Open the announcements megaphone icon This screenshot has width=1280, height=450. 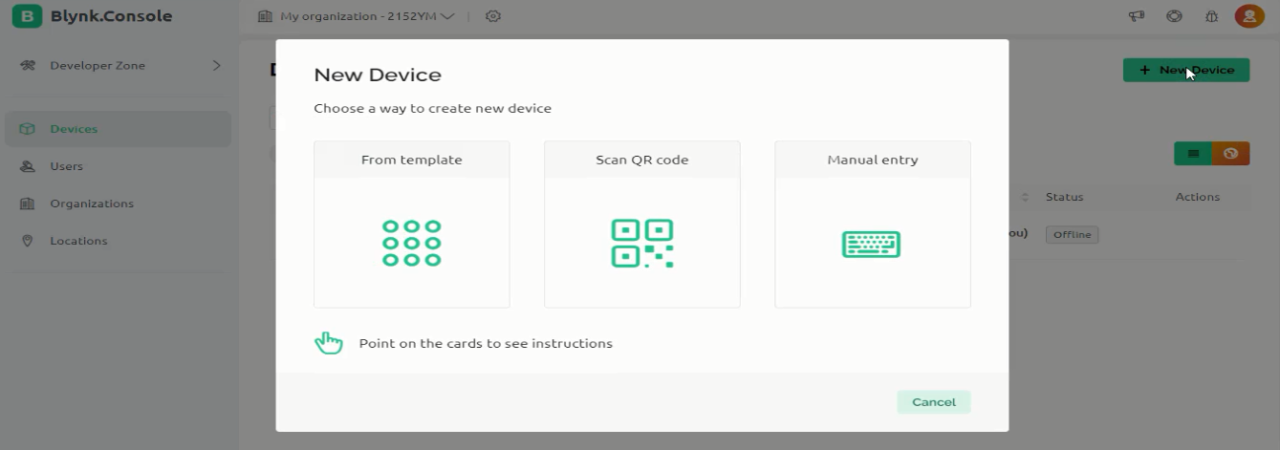coord(1136,16)
